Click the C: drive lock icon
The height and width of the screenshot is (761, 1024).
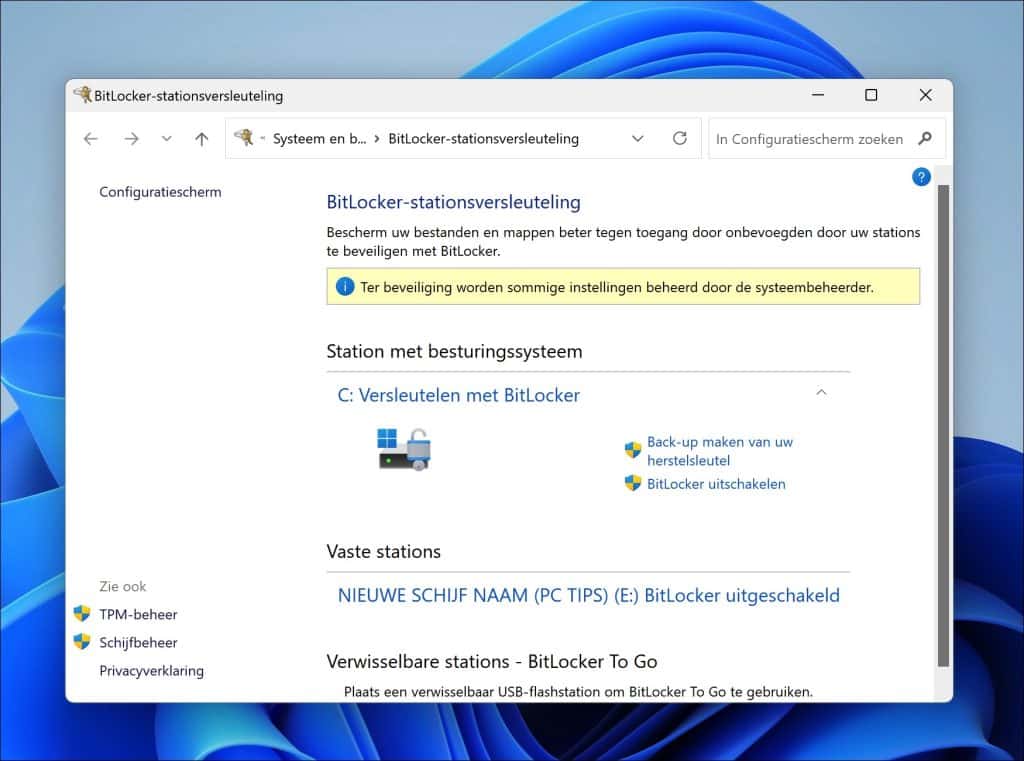[x=404, y=449]
